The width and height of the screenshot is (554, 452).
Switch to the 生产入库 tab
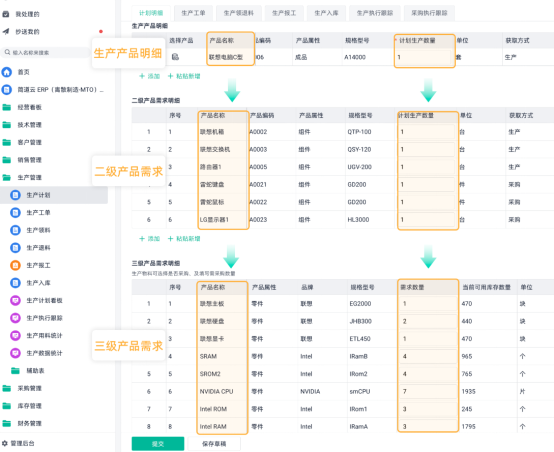coord(326,13)
